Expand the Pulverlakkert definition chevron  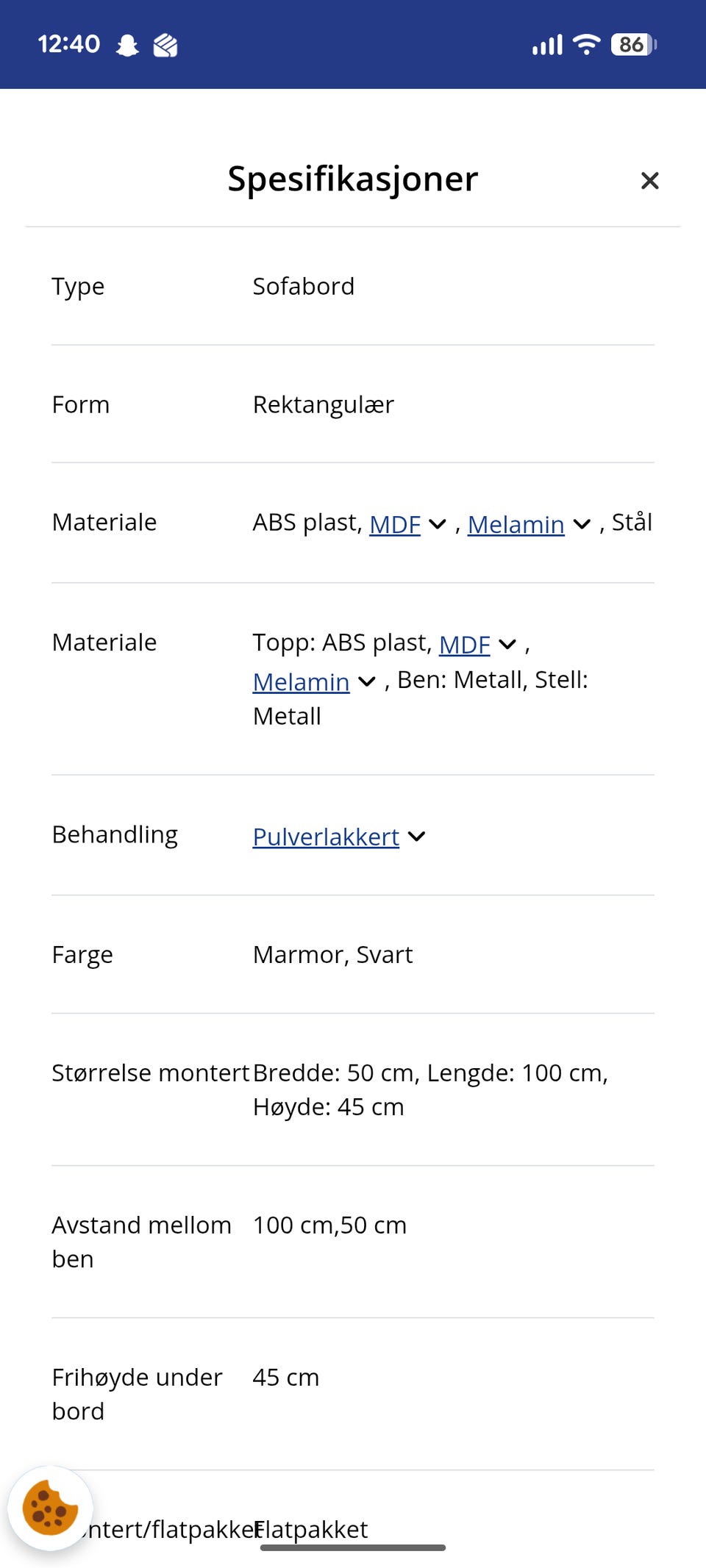[416, 837]
